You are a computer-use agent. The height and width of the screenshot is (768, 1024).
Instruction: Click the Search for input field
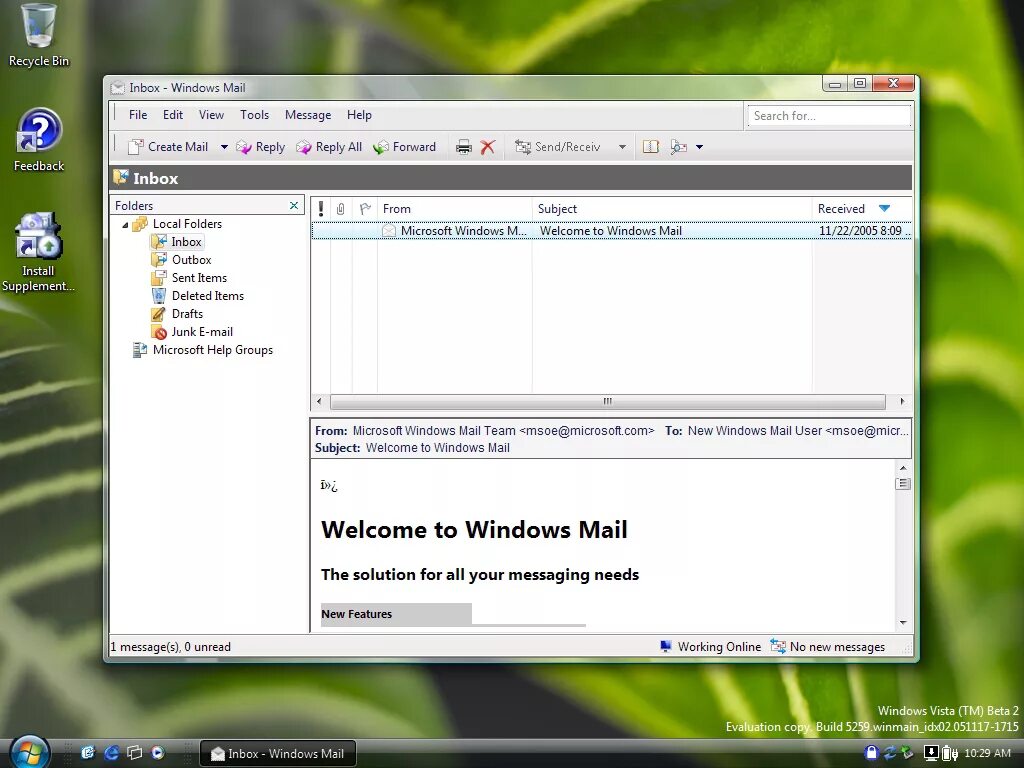click(x=828, y=115)
